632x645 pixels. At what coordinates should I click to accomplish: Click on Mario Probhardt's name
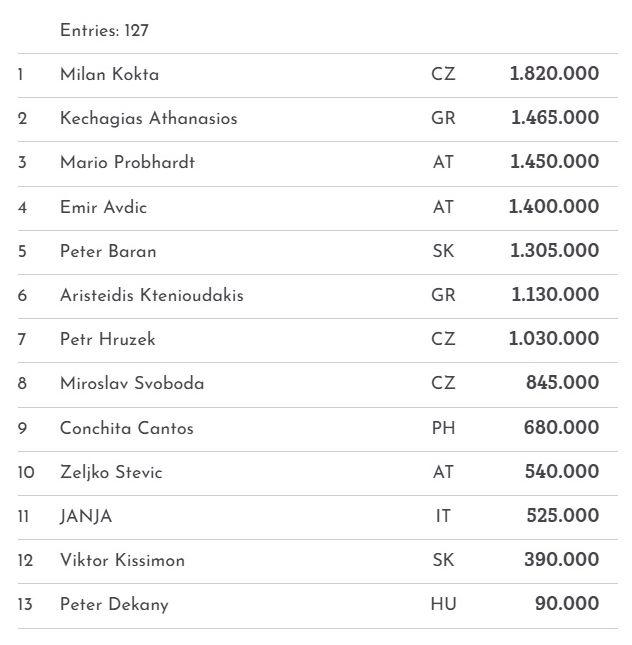coord(127,162)
